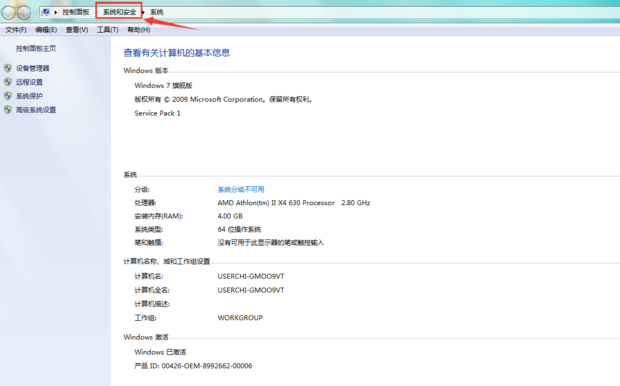The height and width of the screenshot is (386, 620).
Task: Expand the arrow before 控制面板 breadcrumb
Action: pos(56,12)
